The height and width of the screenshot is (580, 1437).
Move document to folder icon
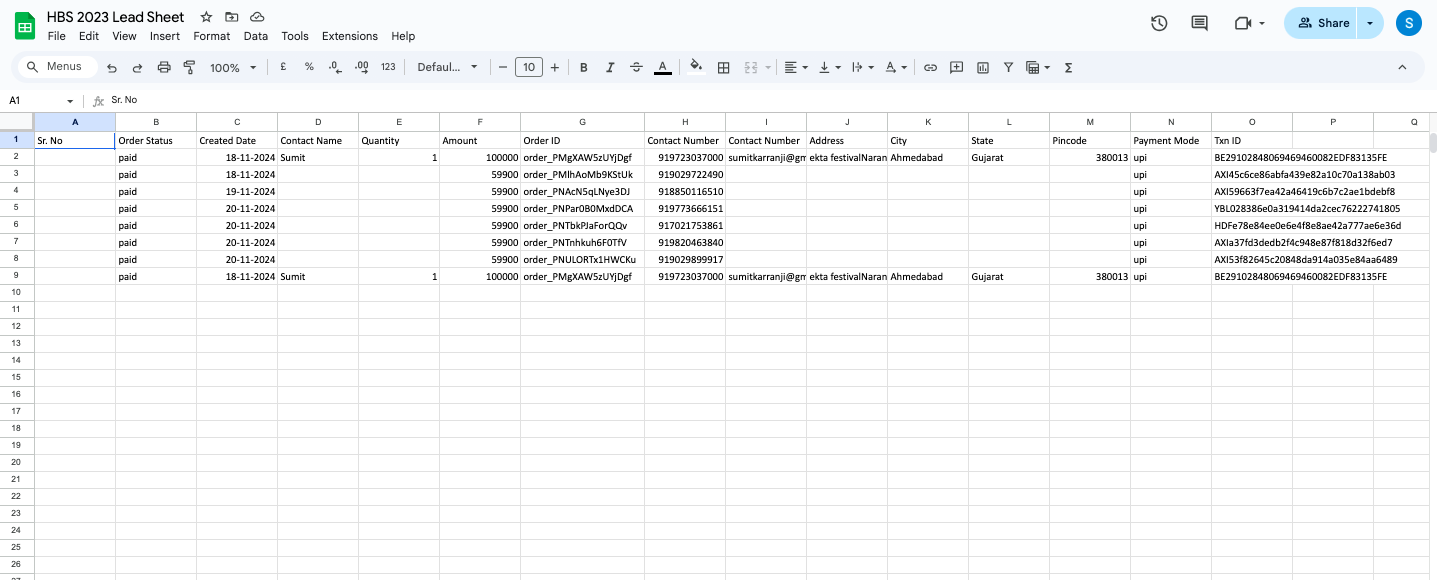pyautogui.click(x=232, y=17)
